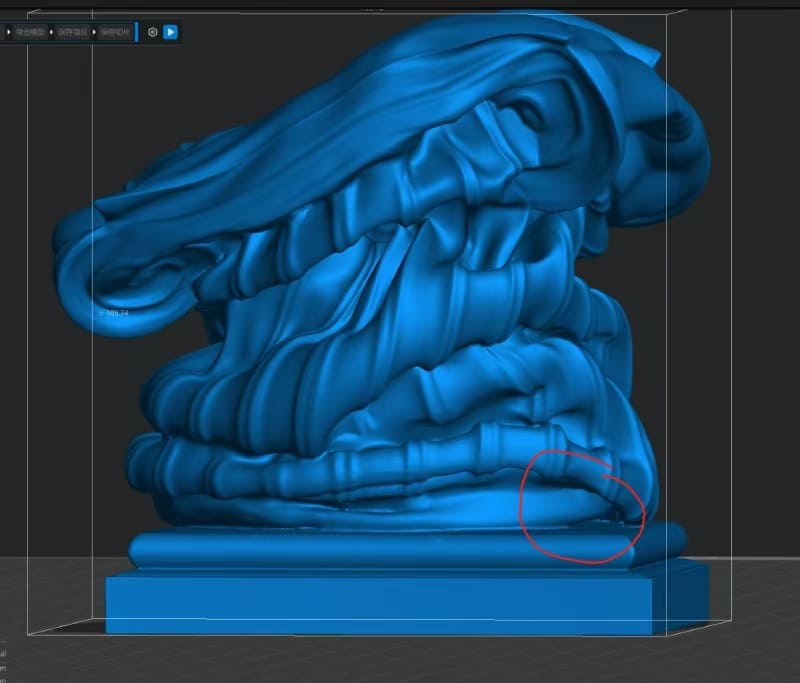Click the arrow icon before 导出模型
800x683 pixels.
coord(10,32)
